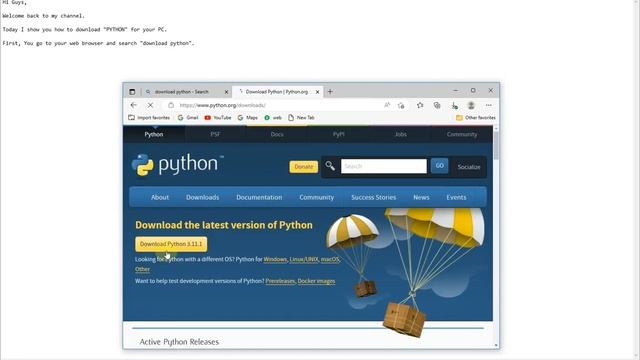This screenshot has height=360, width=640.
Task: Go back with the browser back arrow
Action: click(133, 105)
